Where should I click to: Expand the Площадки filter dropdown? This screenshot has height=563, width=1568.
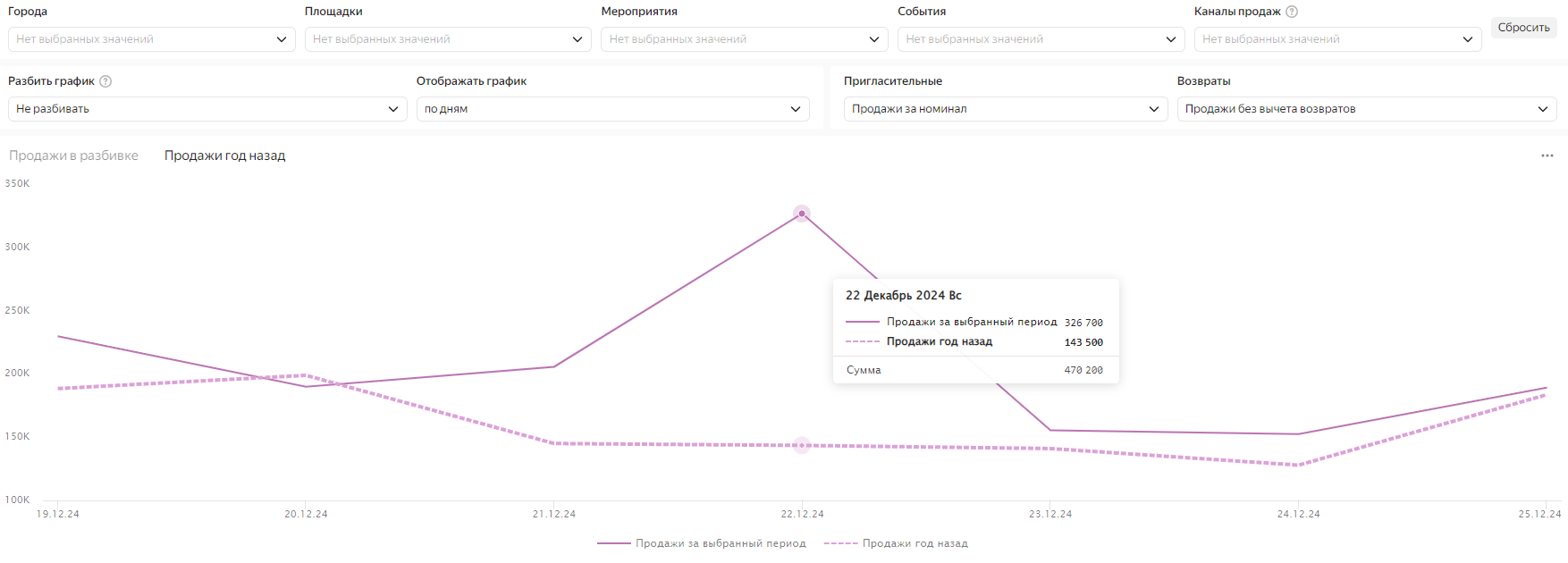(x=447, y=39)
